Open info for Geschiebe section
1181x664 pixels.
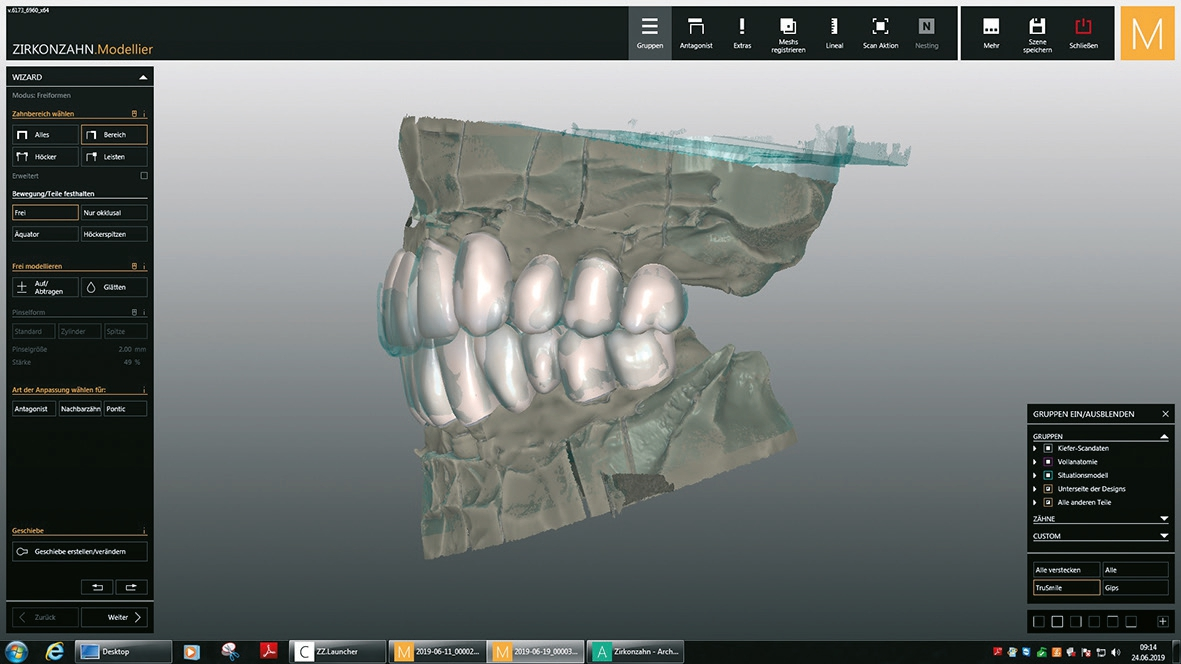coord(144,531)
